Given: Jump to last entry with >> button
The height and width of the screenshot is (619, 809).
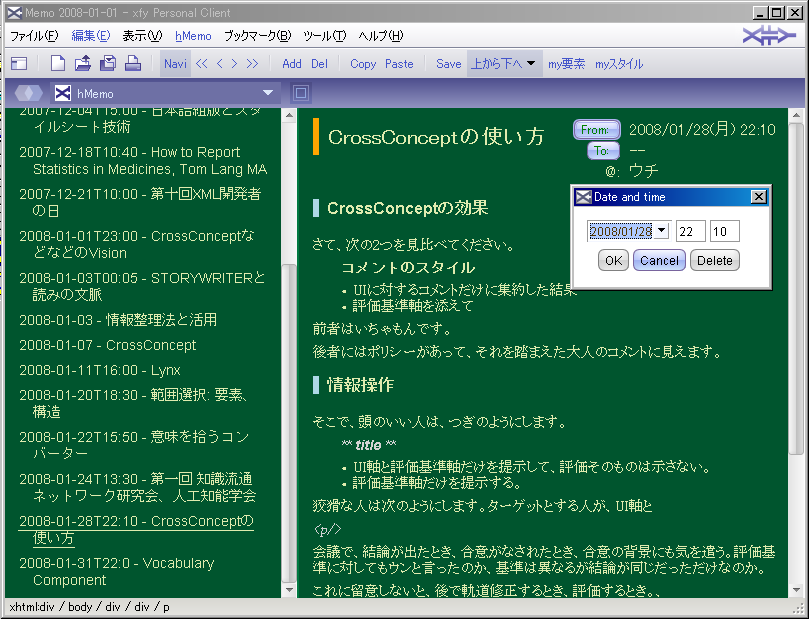Looking at the screenshot, I should (x=252, y=63).
